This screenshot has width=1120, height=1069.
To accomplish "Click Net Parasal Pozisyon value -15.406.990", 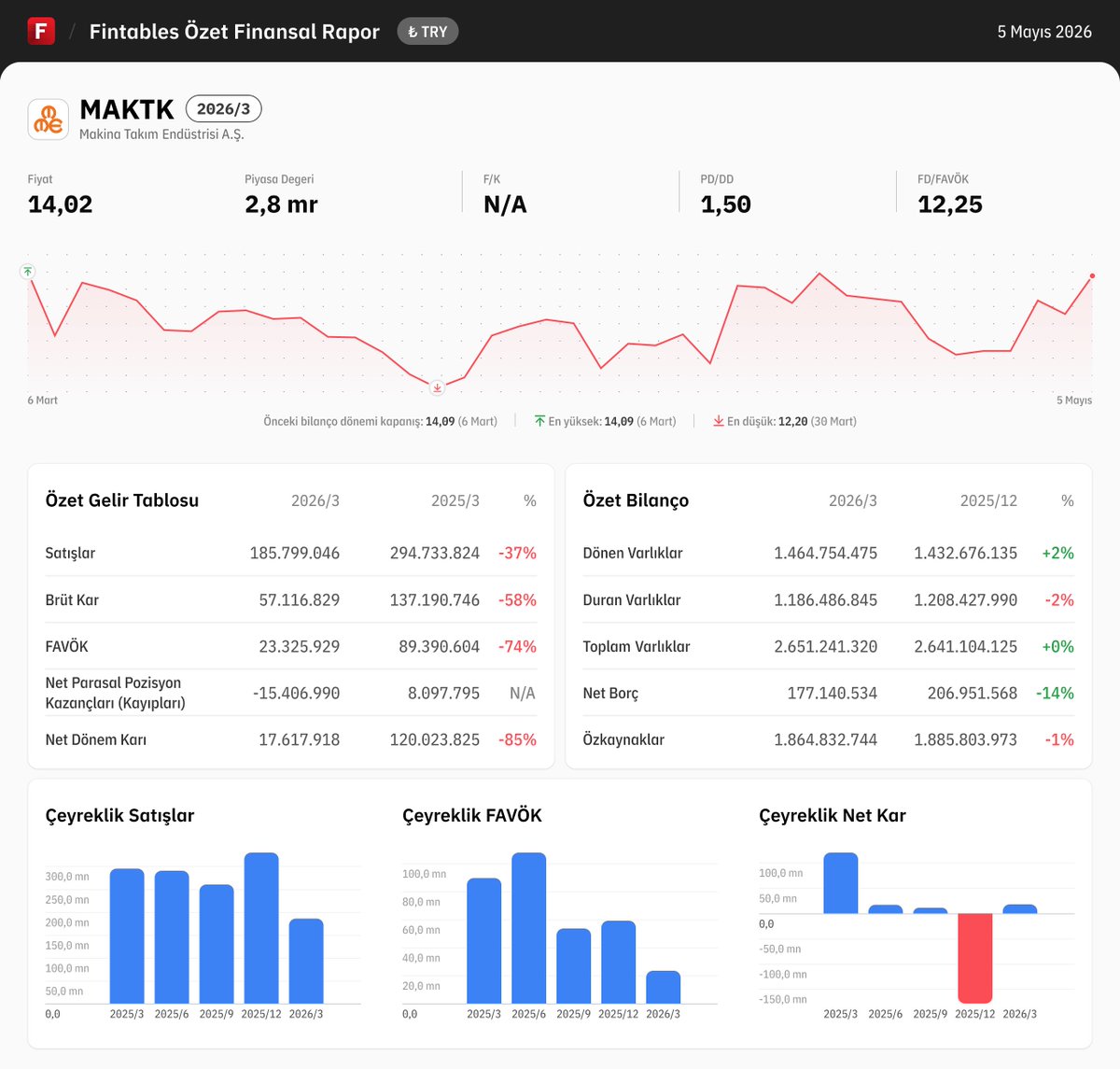I will pos(297,693).
